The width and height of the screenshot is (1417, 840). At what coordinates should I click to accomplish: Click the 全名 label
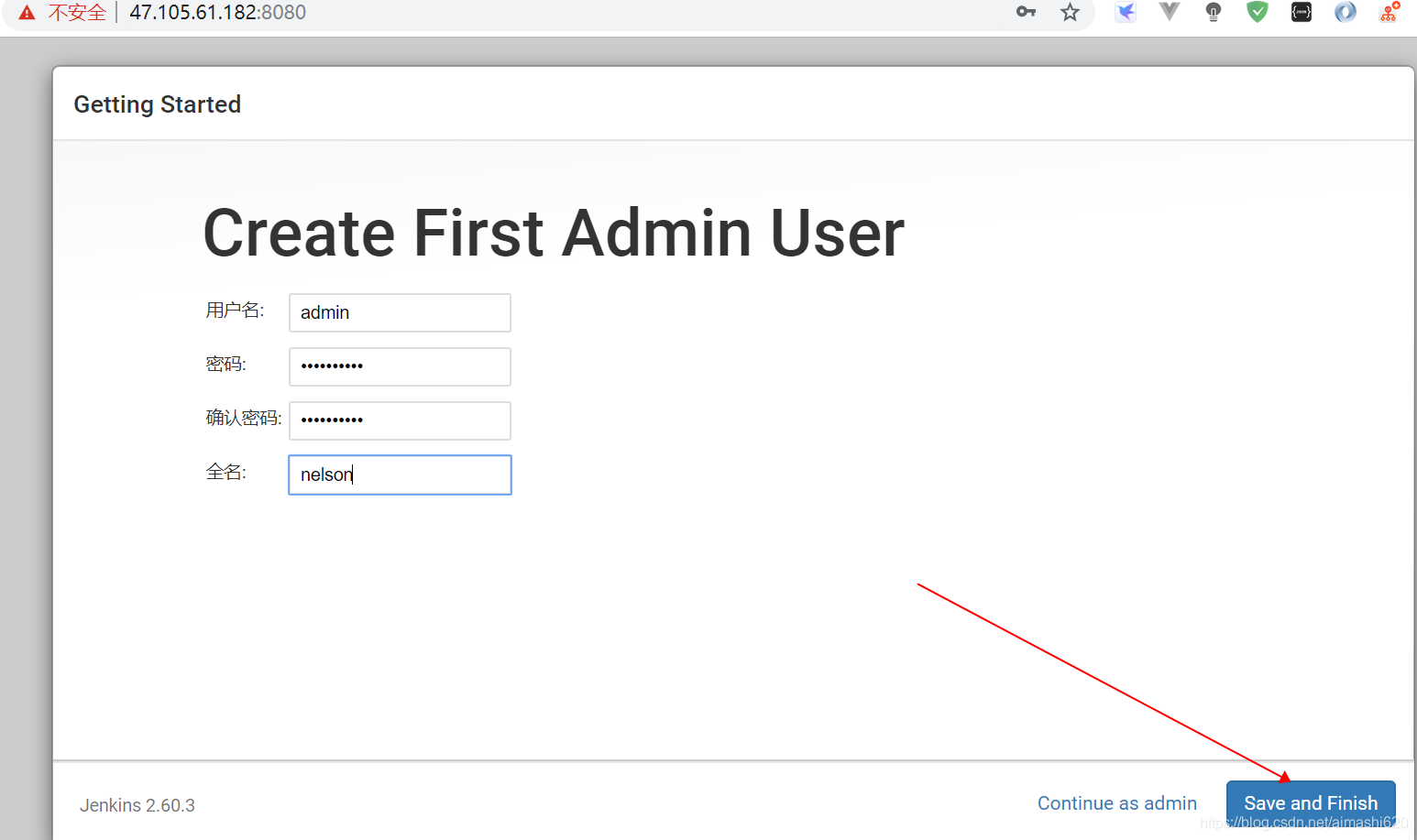225,472
